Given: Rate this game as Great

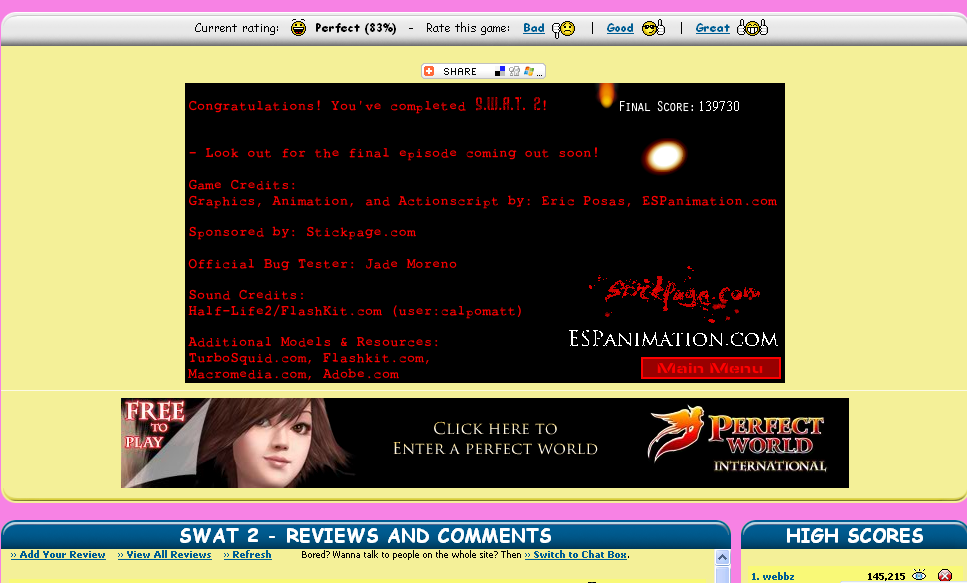Looking at the screenshot, I should point(712,28).
